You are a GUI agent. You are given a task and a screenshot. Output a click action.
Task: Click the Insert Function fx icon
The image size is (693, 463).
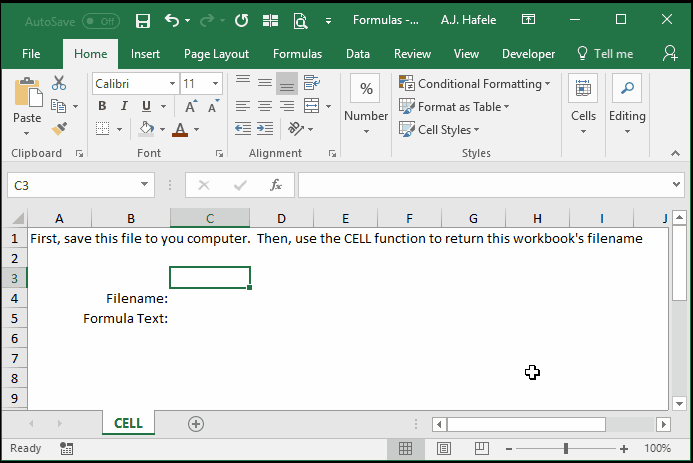coord(276,185)
